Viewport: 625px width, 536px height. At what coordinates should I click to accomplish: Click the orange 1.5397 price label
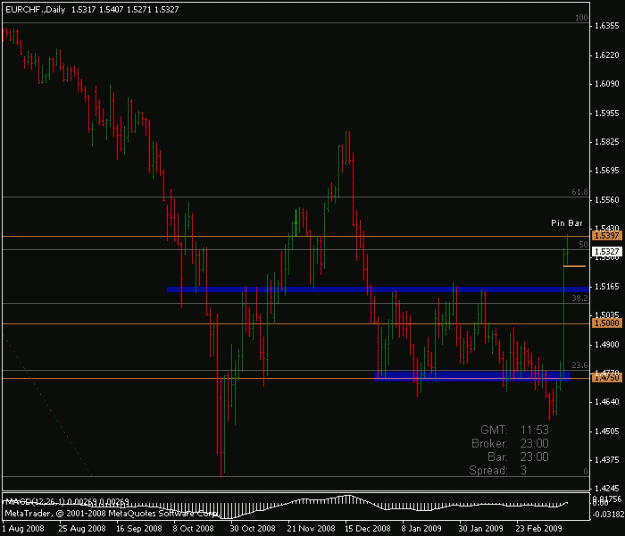(x=607, y=236)
